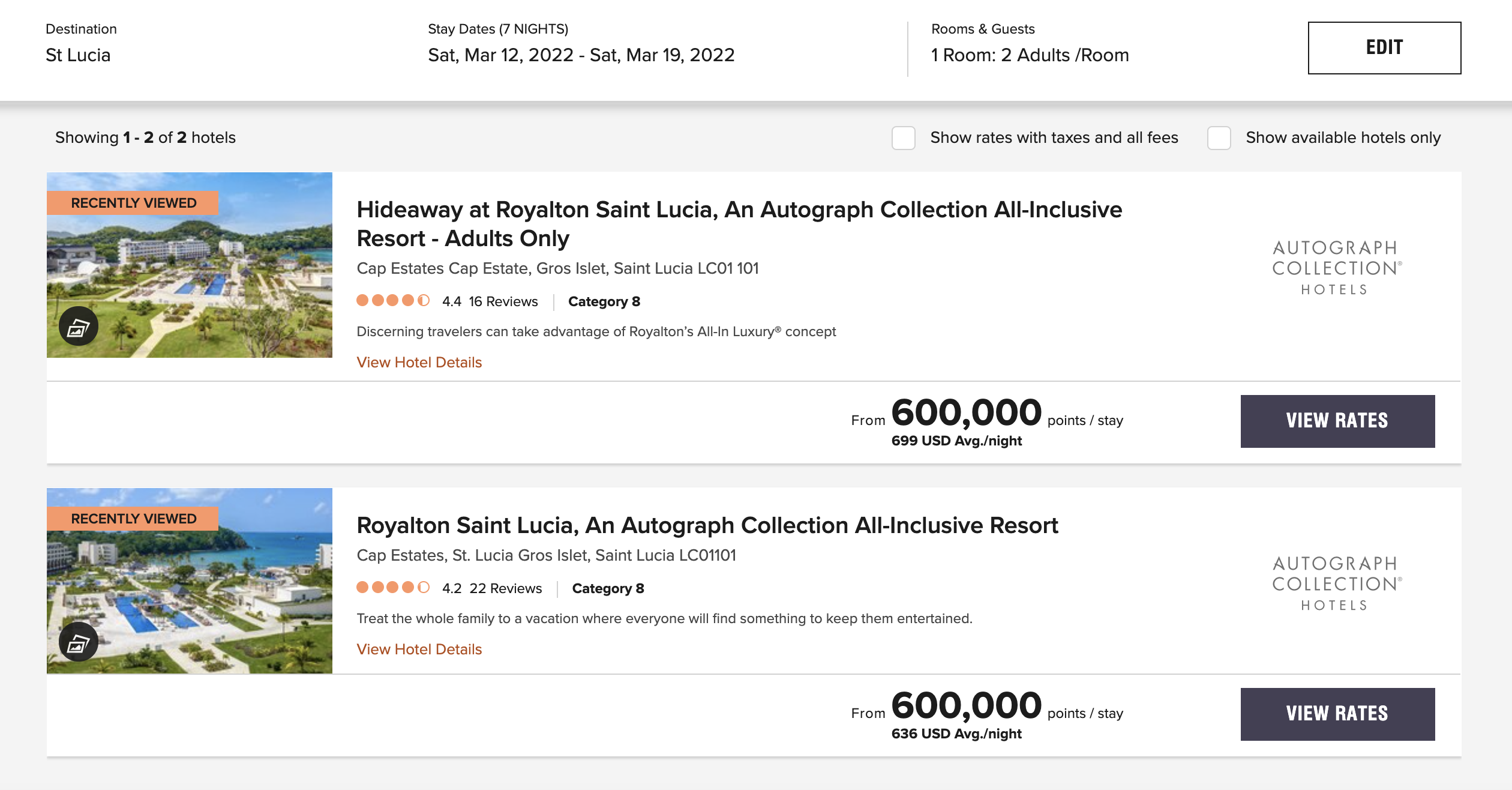
Task: Enable show rates with taxes and fees
Action: 904,138
